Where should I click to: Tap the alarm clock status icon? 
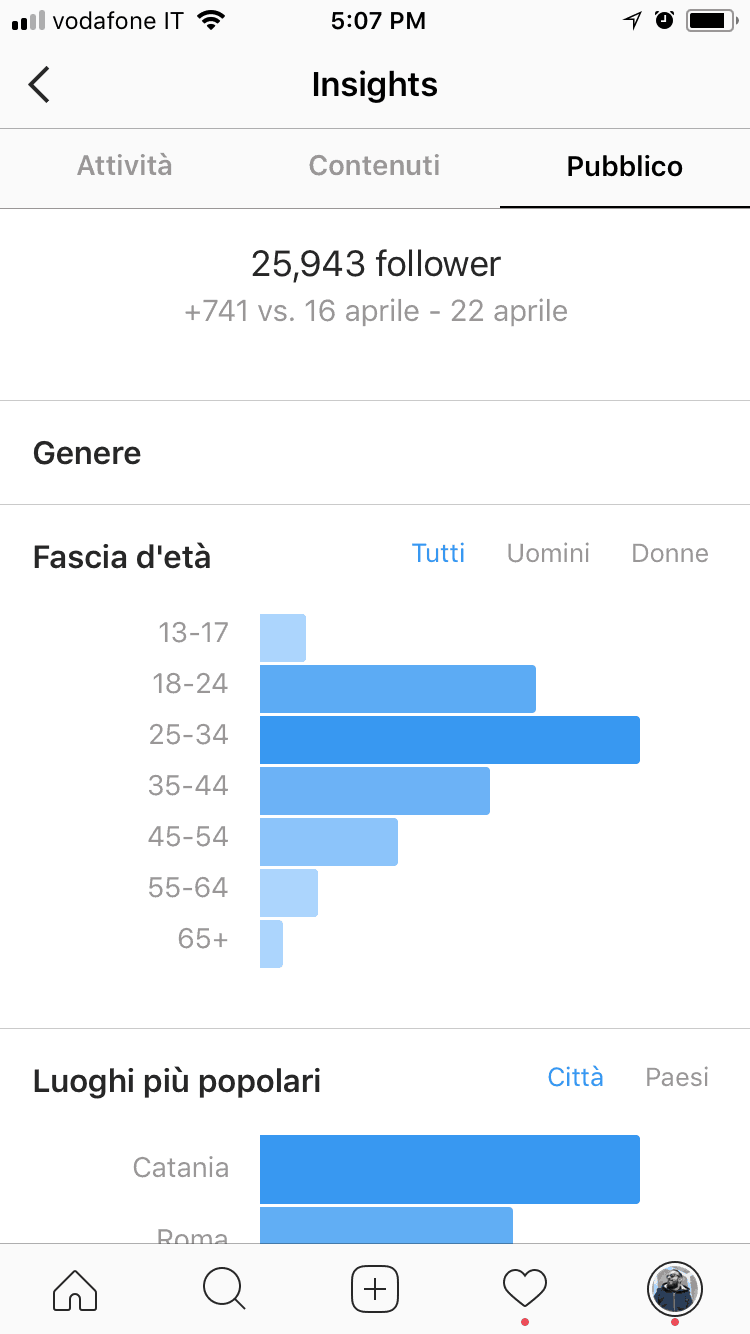(665, 20)
